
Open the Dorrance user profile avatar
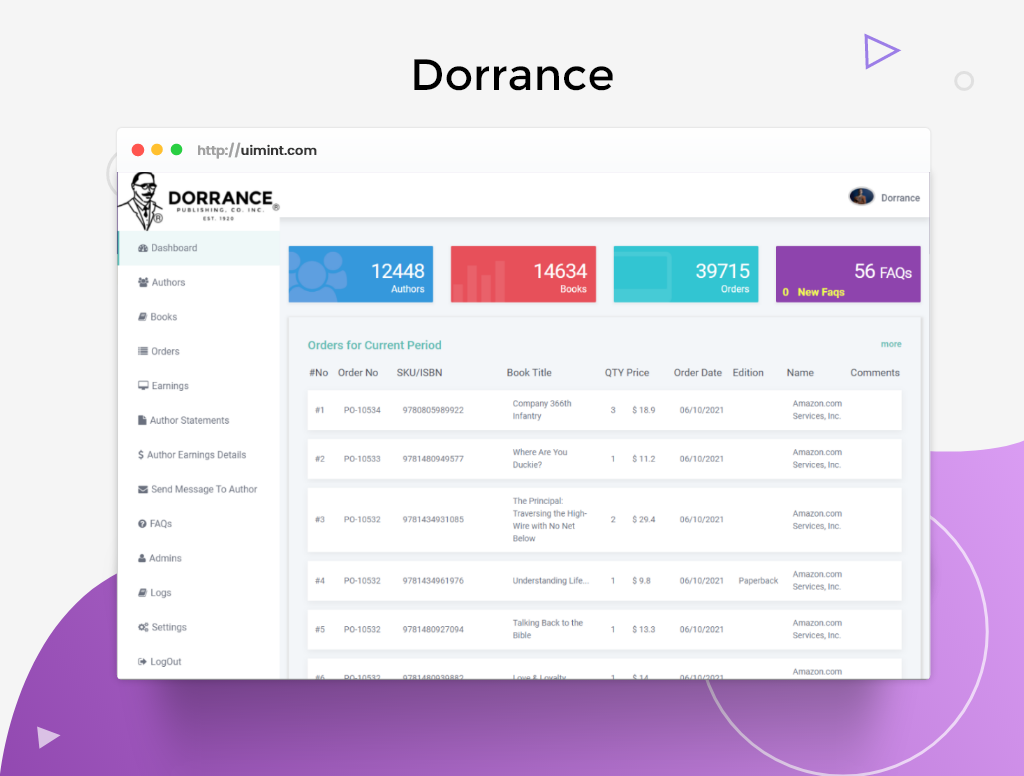click(x=861, y=197)
